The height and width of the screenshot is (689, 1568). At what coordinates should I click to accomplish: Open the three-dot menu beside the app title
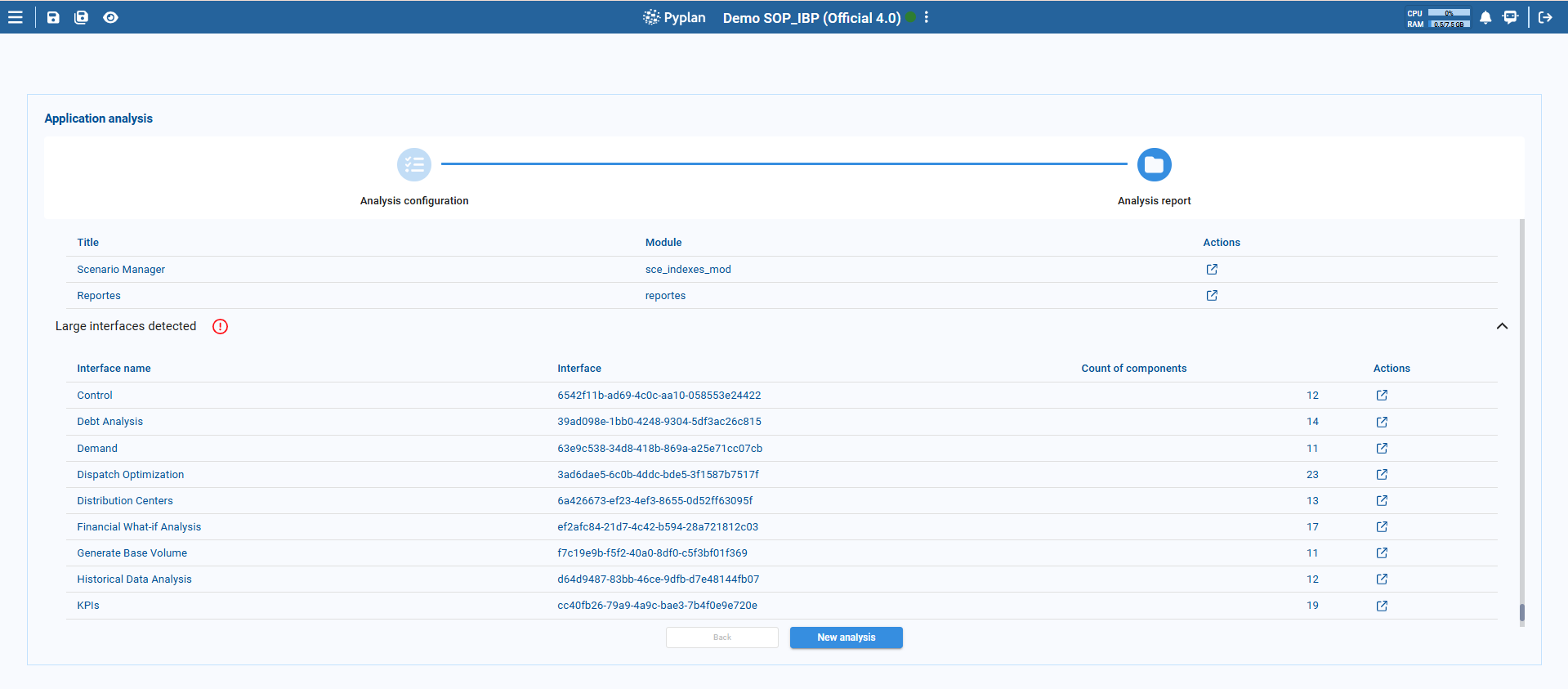point(927,17)
